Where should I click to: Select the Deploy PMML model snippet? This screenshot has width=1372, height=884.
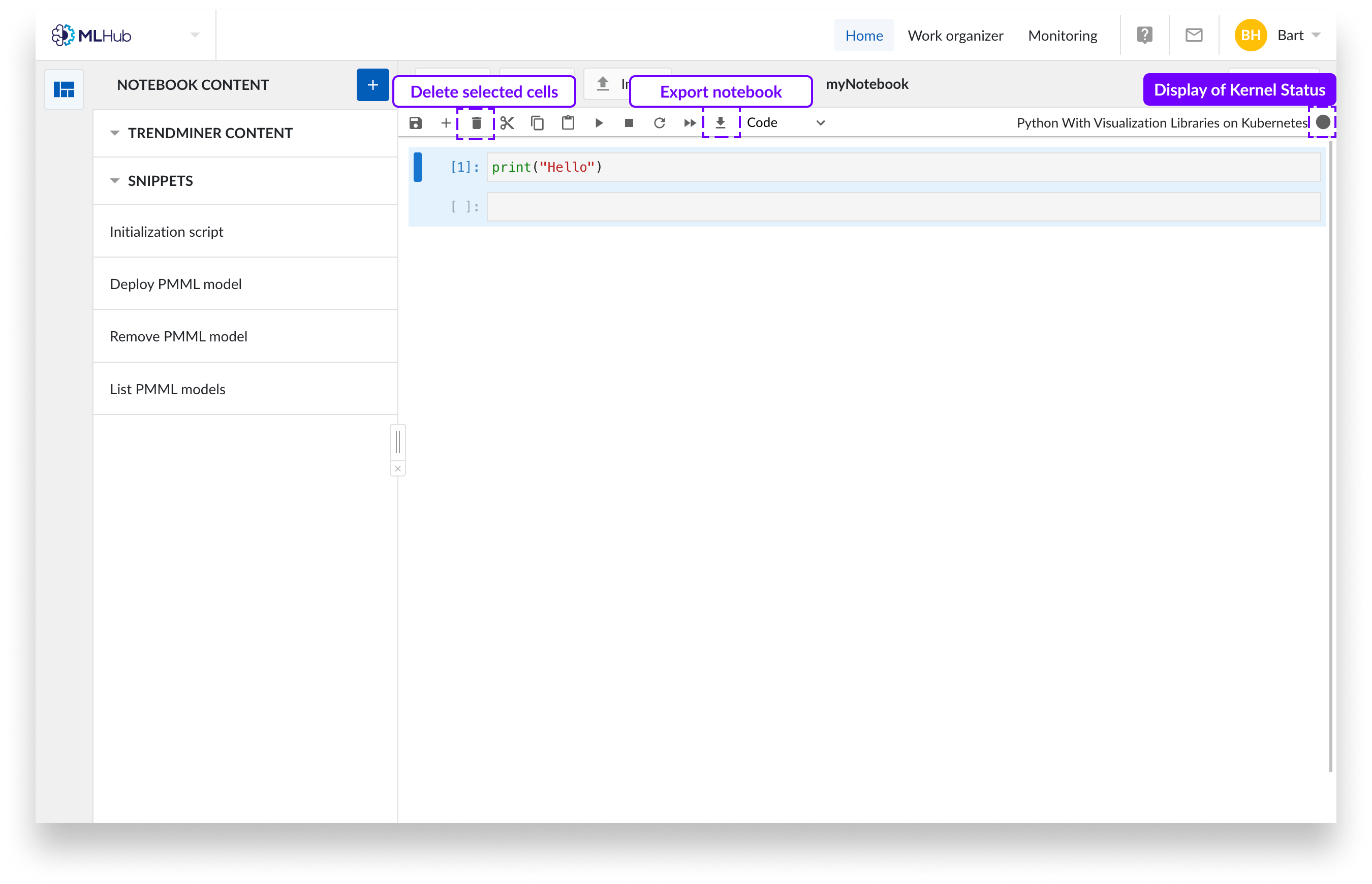(245, 284)
